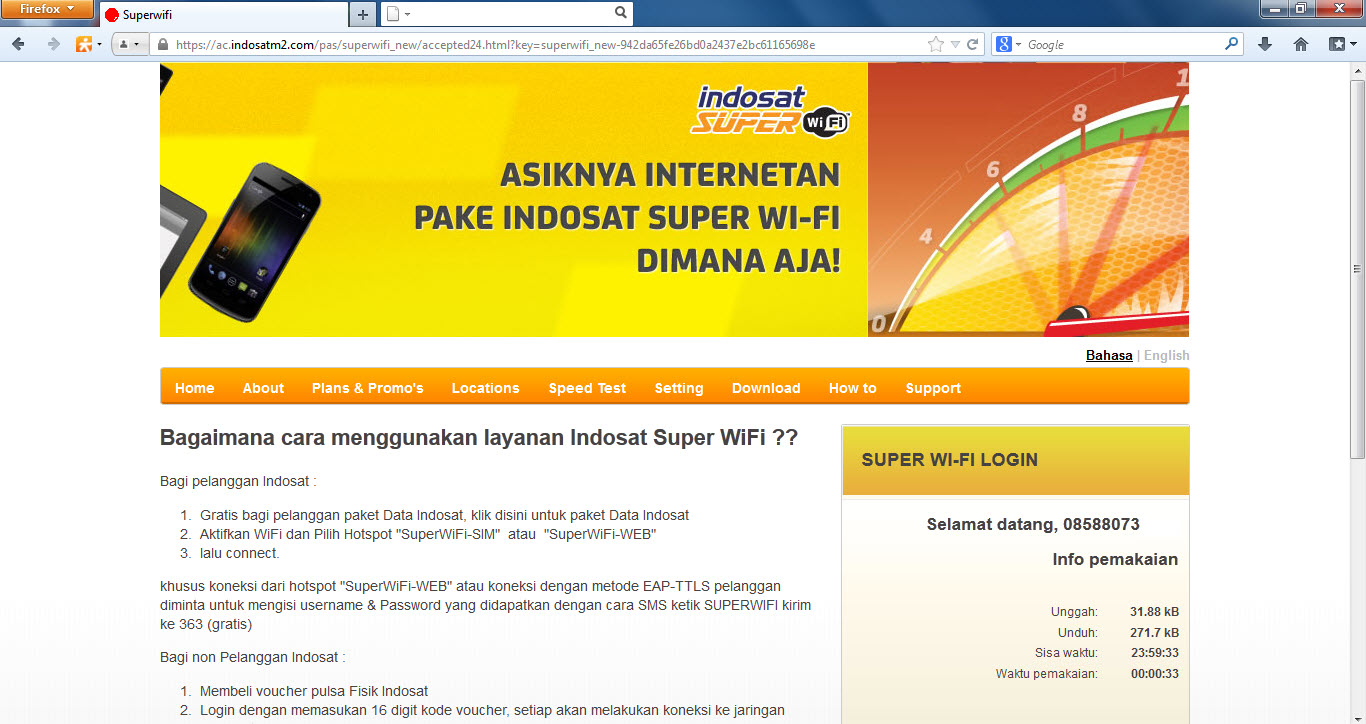Bookmark this page with the star icon
Viewport: 1366px width, 724px height.
[936, 44]
